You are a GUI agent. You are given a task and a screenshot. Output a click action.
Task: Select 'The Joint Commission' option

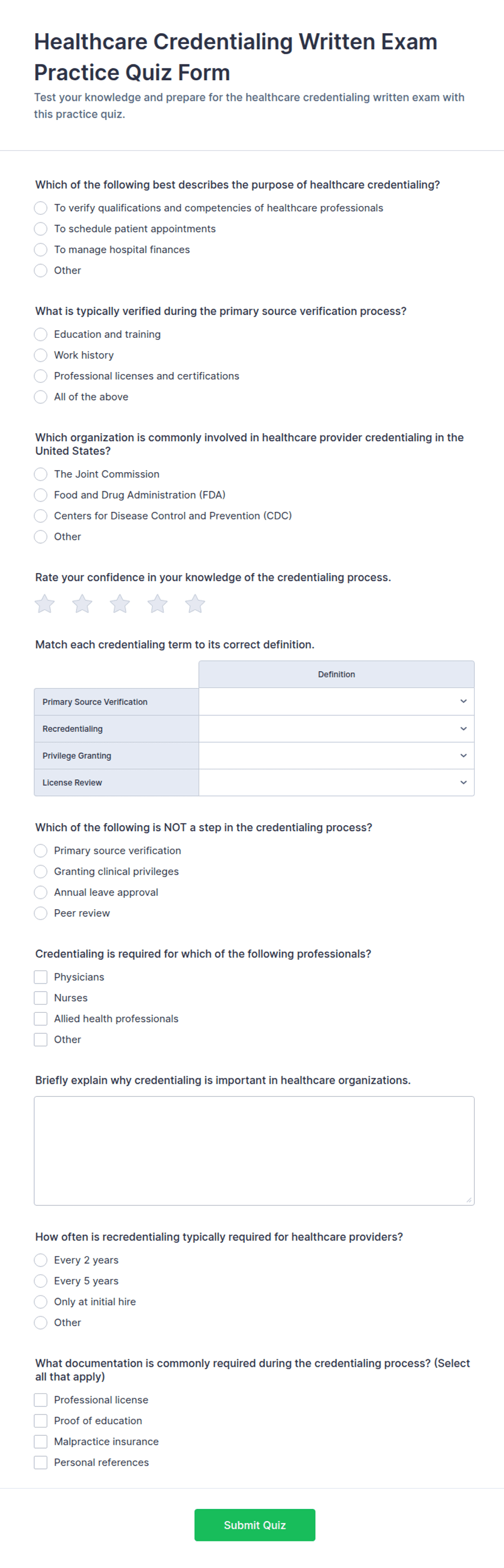(41, 474)
